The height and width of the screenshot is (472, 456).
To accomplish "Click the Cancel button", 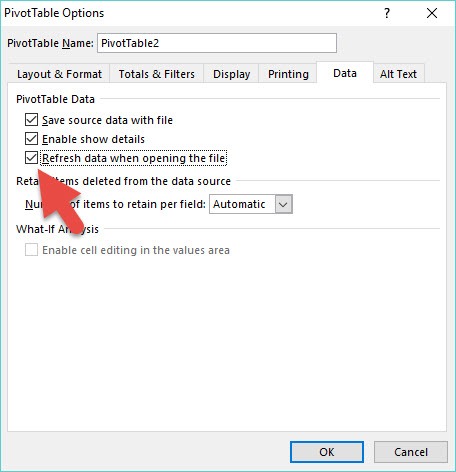I will click(411, 452).
